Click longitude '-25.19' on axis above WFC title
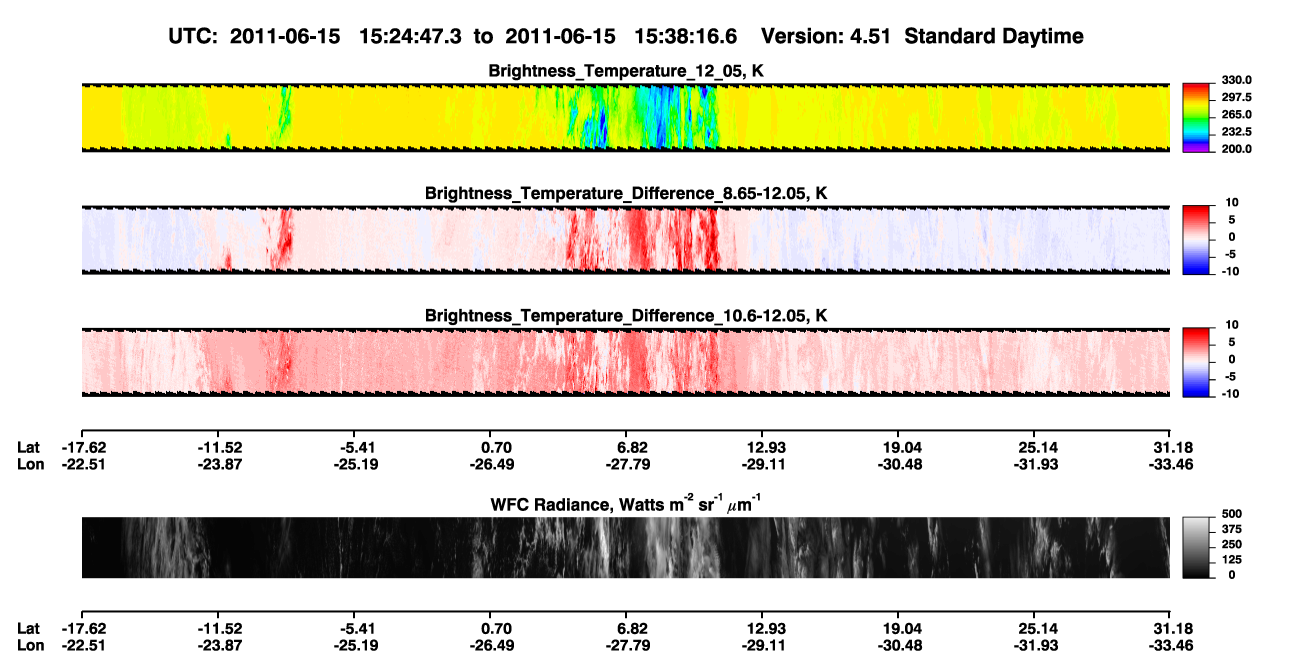The height and width of the screenshot is (667, 1300). click(357, 464)
